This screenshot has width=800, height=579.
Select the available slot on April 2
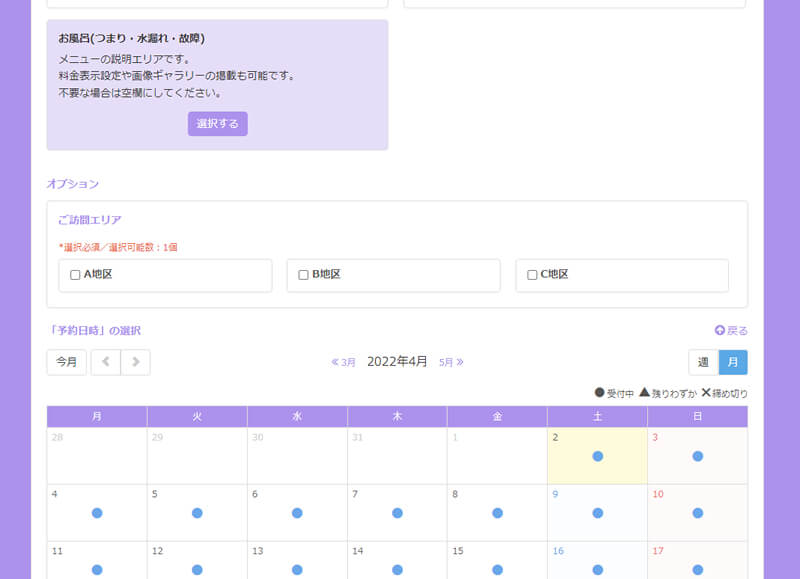(x=597, y=456)
